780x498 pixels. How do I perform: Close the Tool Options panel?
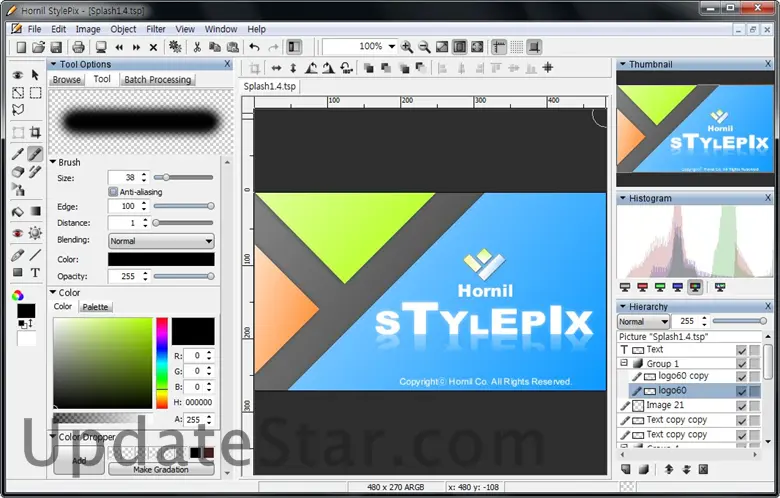(x=227, y=64)
